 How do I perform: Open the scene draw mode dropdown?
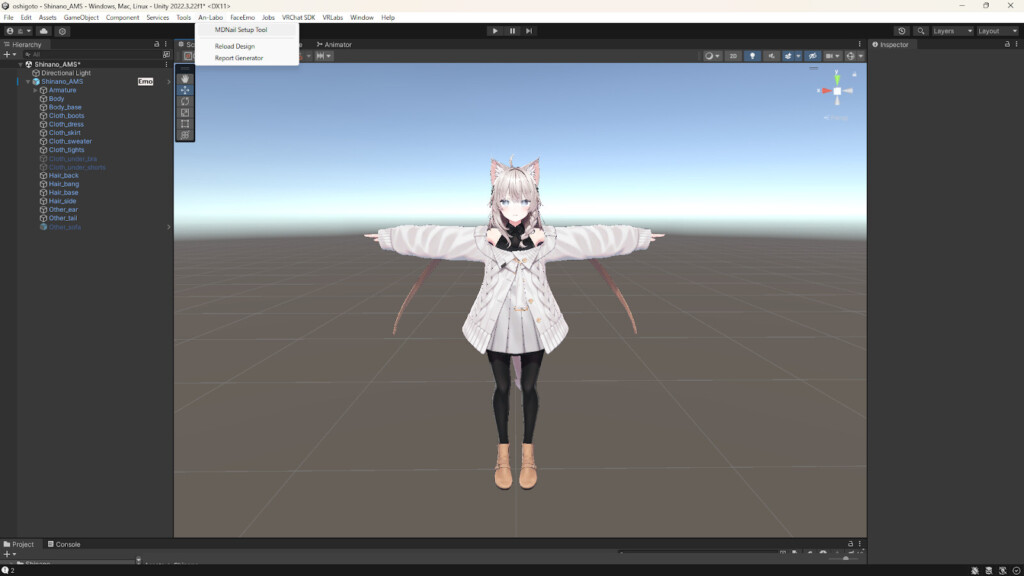coord(712,56)
